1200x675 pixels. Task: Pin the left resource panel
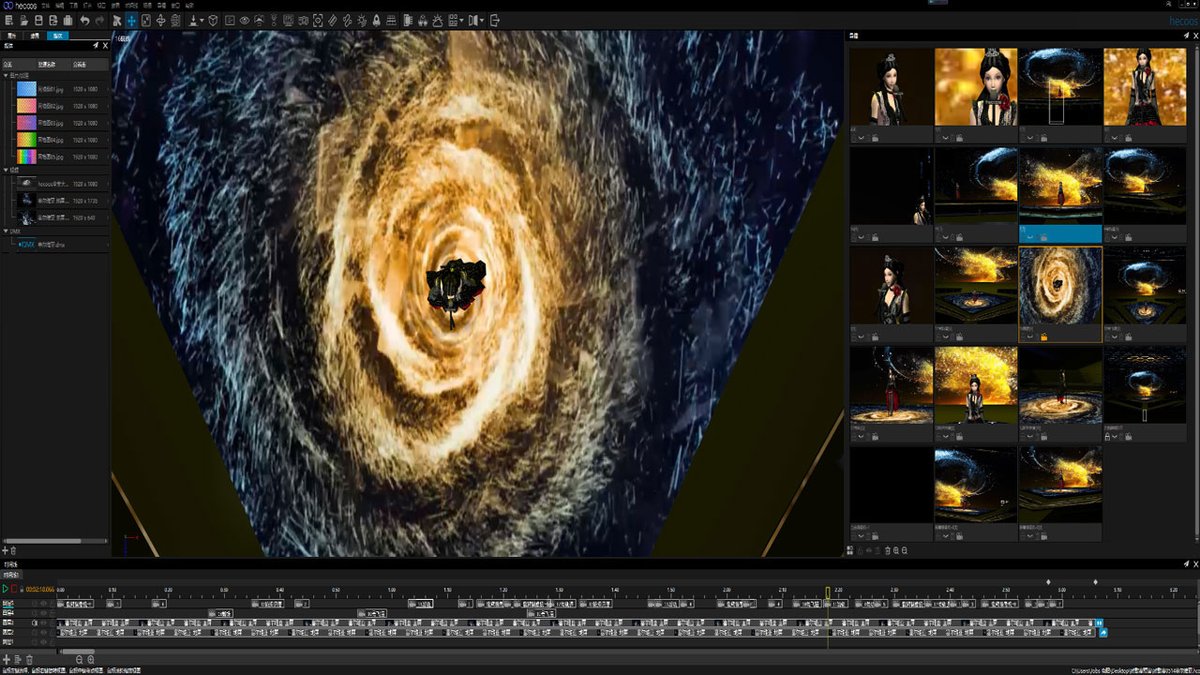95,45
